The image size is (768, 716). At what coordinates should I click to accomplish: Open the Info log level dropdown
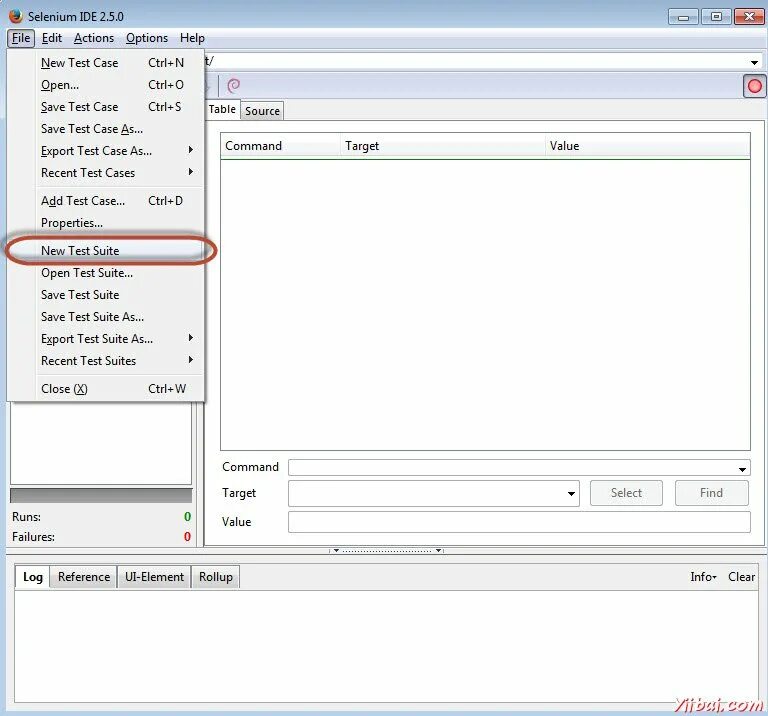pyautogui.click(x=703, y=577)
